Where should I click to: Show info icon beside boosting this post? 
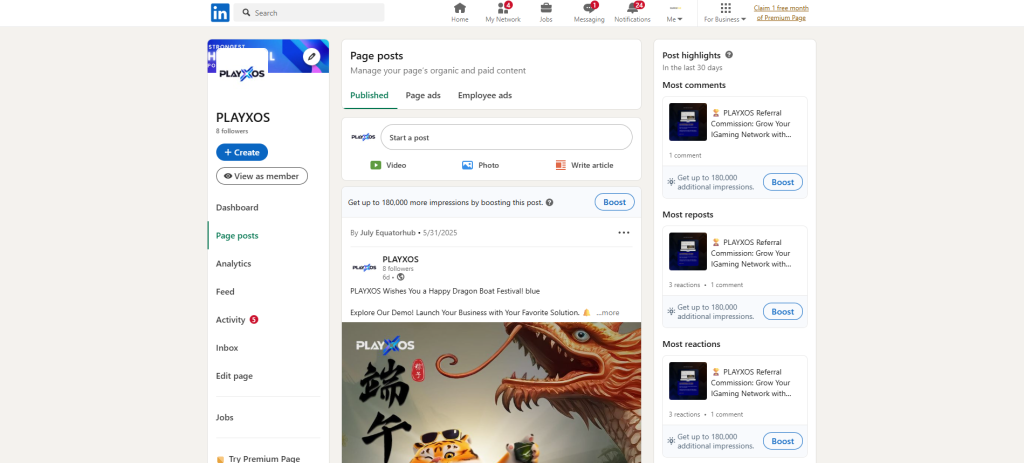[x=549, y=202]
